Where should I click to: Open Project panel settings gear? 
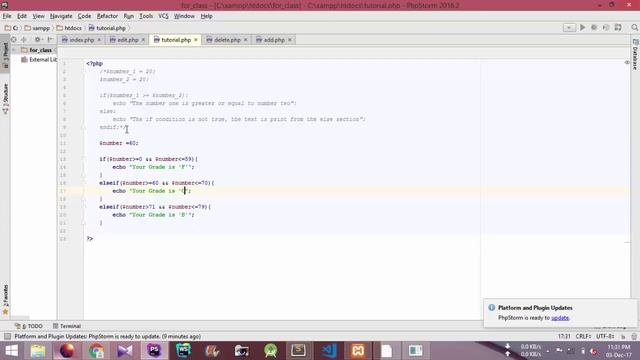[38, 40]
